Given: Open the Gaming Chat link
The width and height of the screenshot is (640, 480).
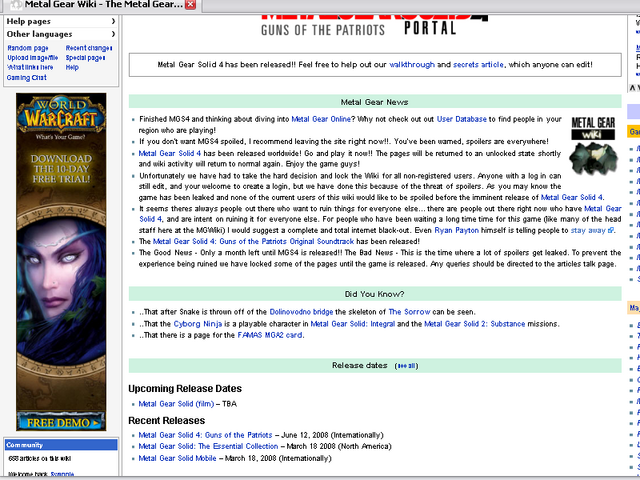Looking at the screenshot, I should click(27, 78).
